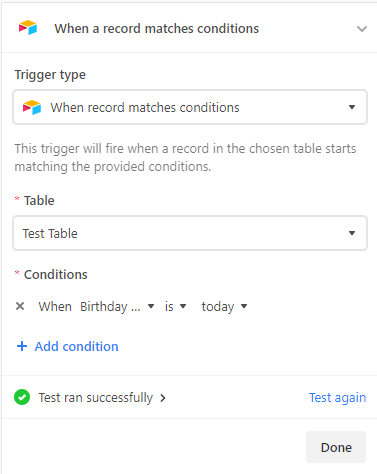Image resolution: width=377 pixels, height=474 pixels.
Task: Collapse the trigger panel with the header chevron
Action: point(362,29)
